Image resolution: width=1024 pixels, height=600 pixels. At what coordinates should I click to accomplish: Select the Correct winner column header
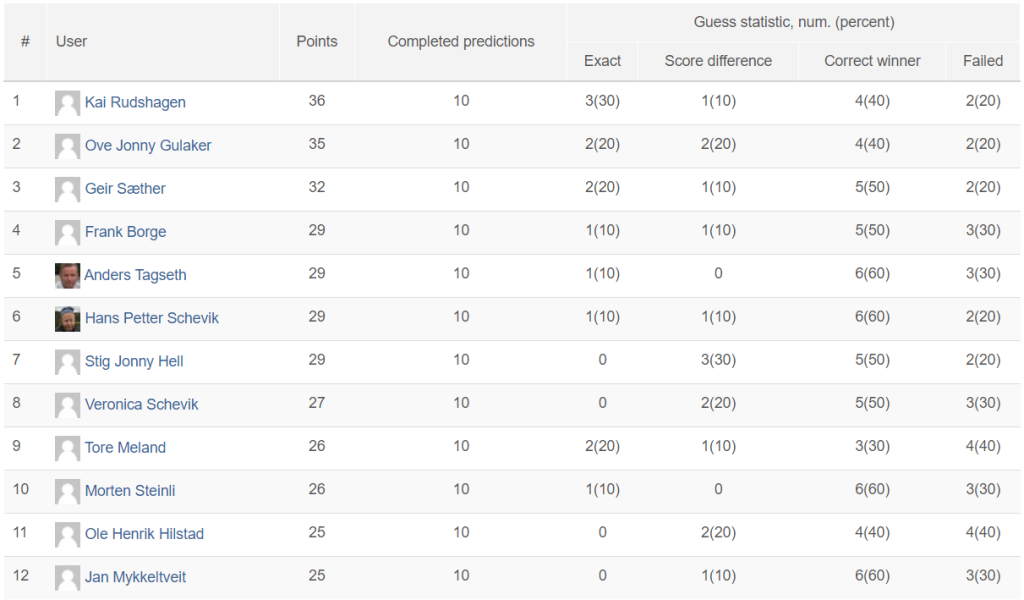872,61
